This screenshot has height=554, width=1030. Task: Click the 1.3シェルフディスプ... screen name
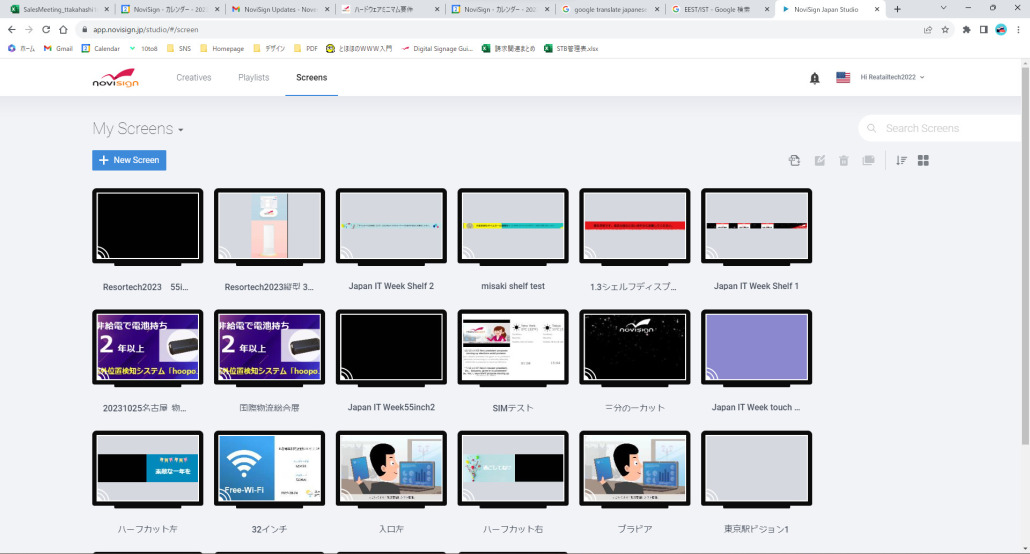(633, 287)
